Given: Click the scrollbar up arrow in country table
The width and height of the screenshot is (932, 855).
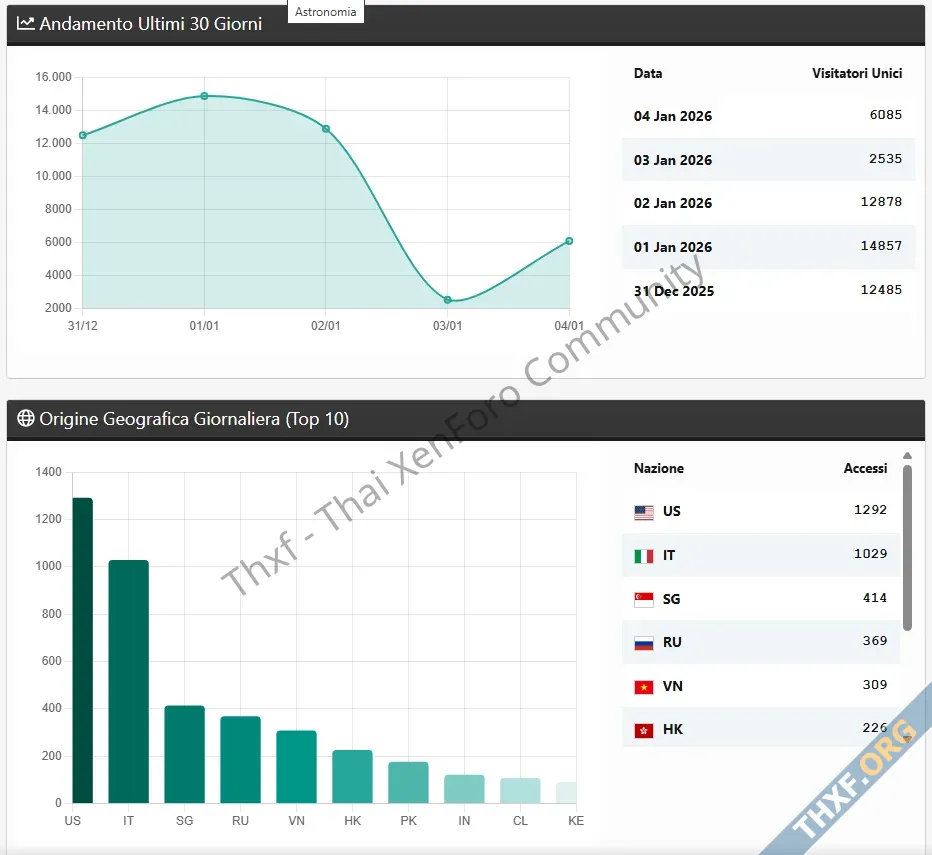Looking at the screenshot, I should pyautogui.click(x=907, y=456).
